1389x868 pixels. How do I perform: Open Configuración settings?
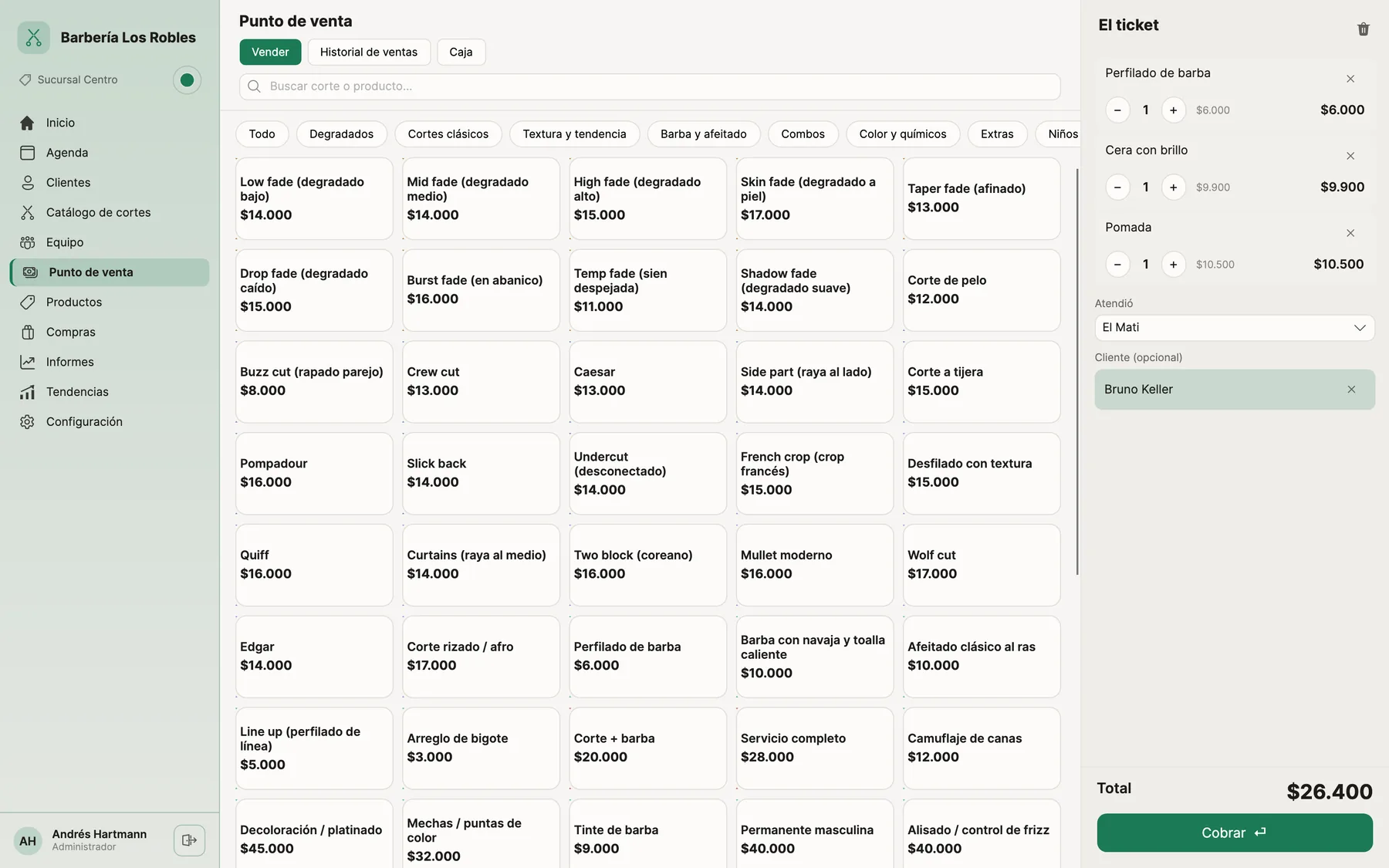(x=110, y=422)
